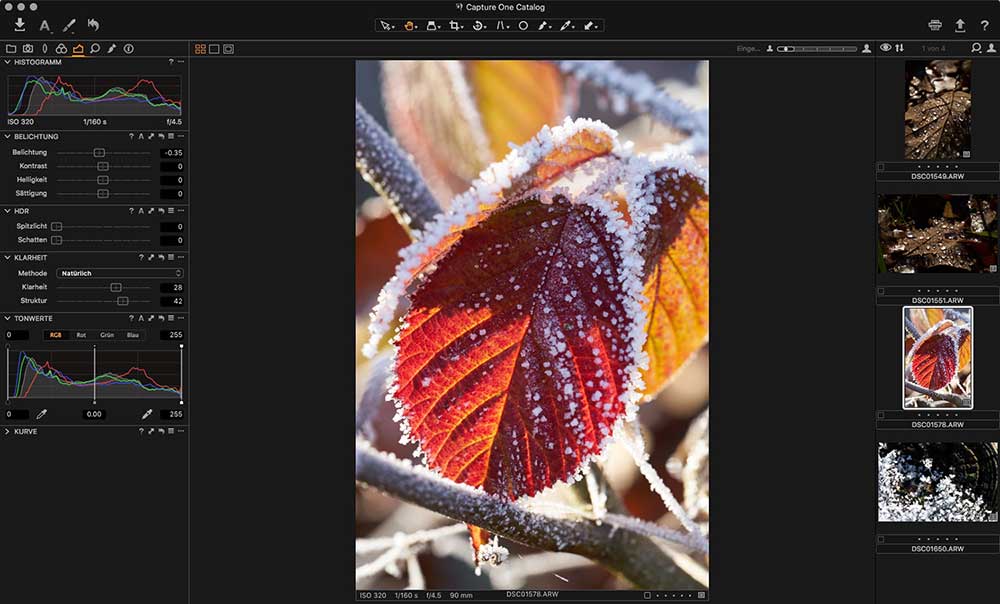Open the Color circles tool tab
This screenshot has width=1000, height=604.
pyautogui.click(x=61, y=48)
